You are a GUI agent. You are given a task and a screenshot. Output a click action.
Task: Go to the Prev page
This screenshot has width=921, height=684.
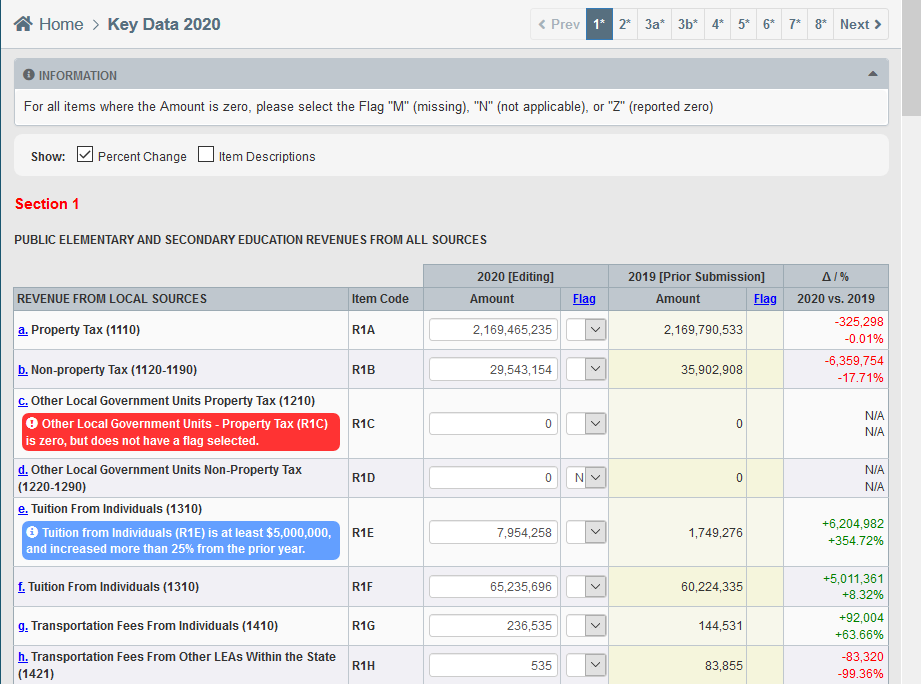pos(558,24)
